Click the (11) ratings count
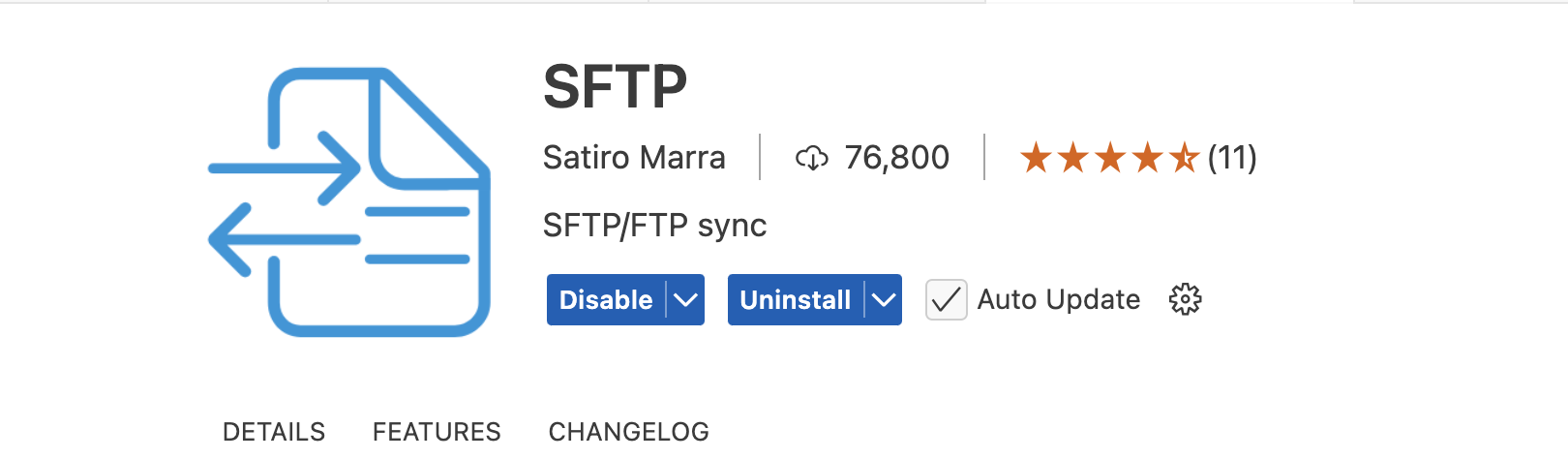 click(1232, 157)
